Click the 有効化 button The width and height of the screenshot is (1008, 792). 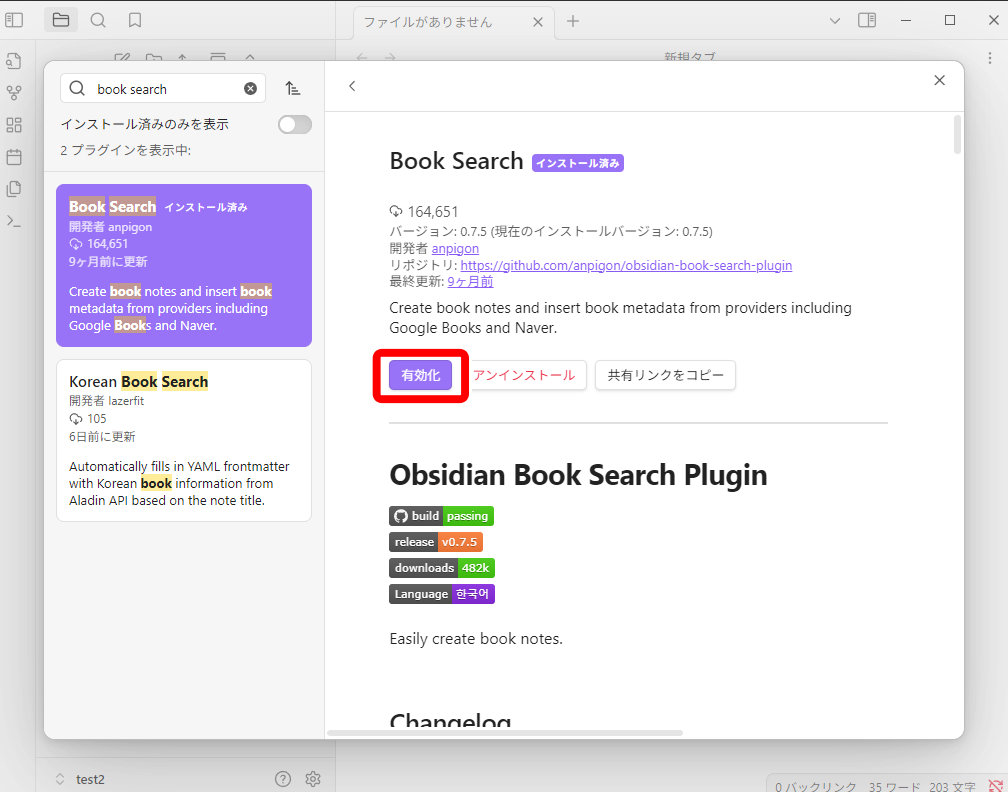pos(420,375)
